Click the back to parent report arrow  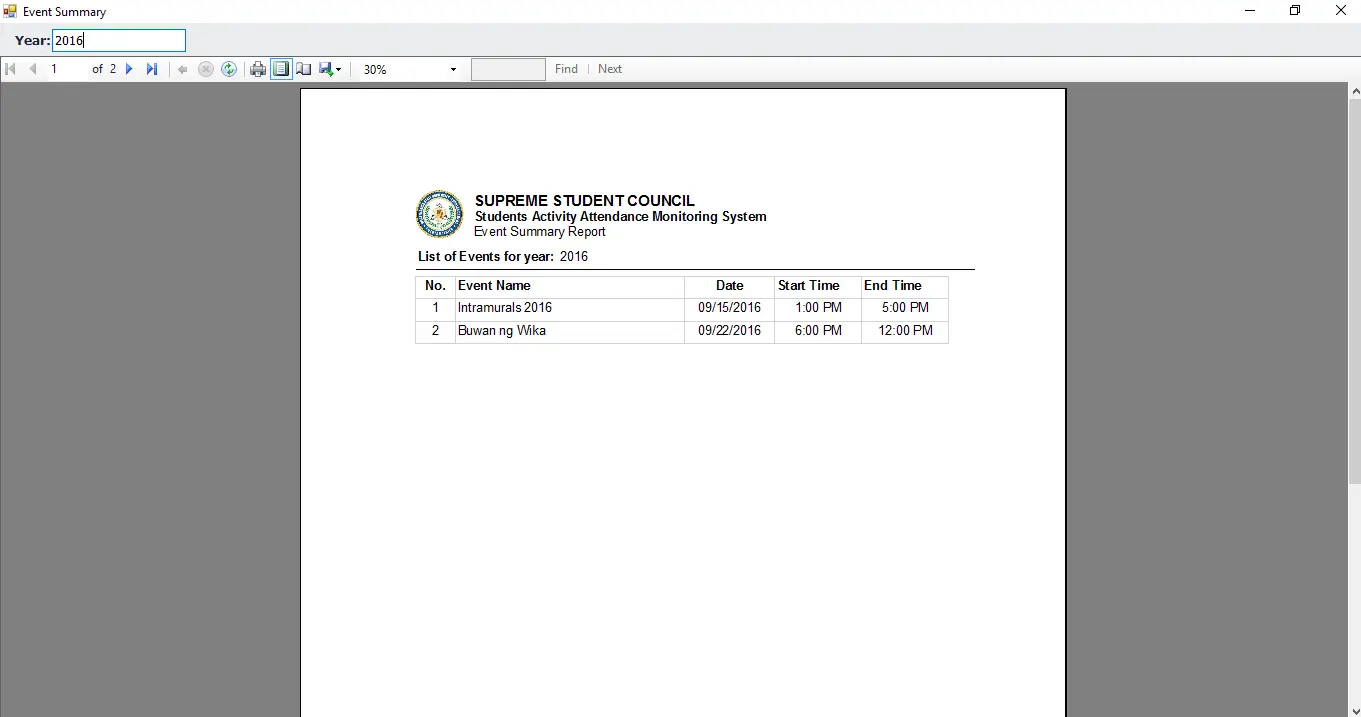182,69
